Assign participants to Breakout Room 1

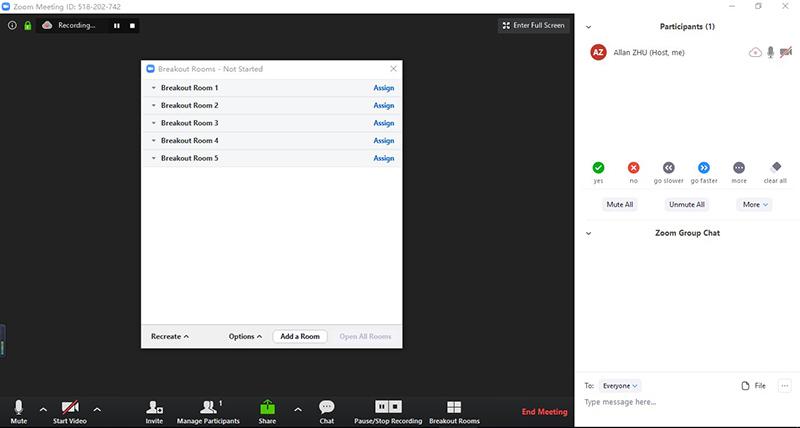pos(384,88)
